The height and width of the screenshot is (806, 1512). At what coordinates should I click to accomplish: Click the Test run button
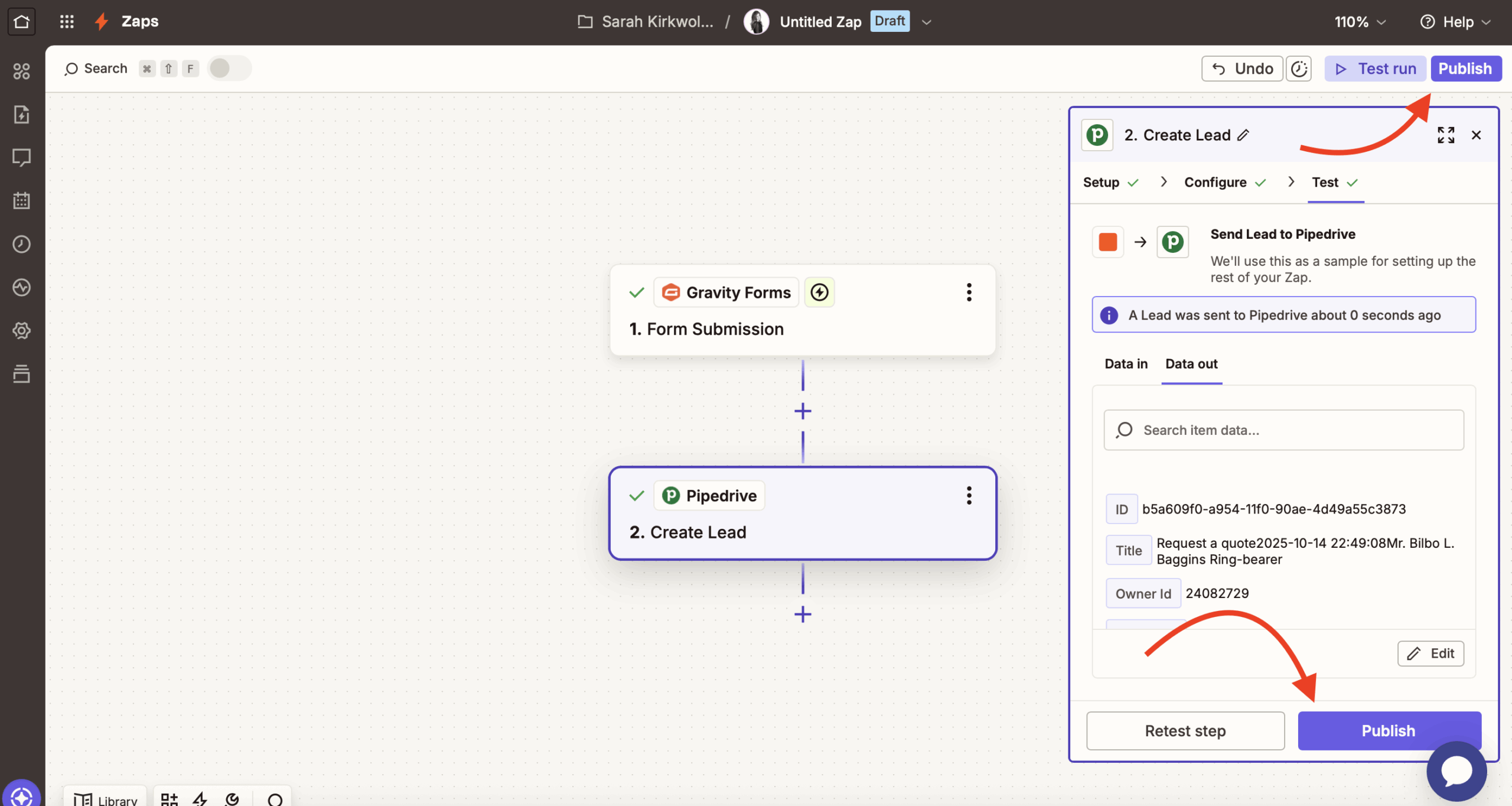click(x=1375, y=69)
